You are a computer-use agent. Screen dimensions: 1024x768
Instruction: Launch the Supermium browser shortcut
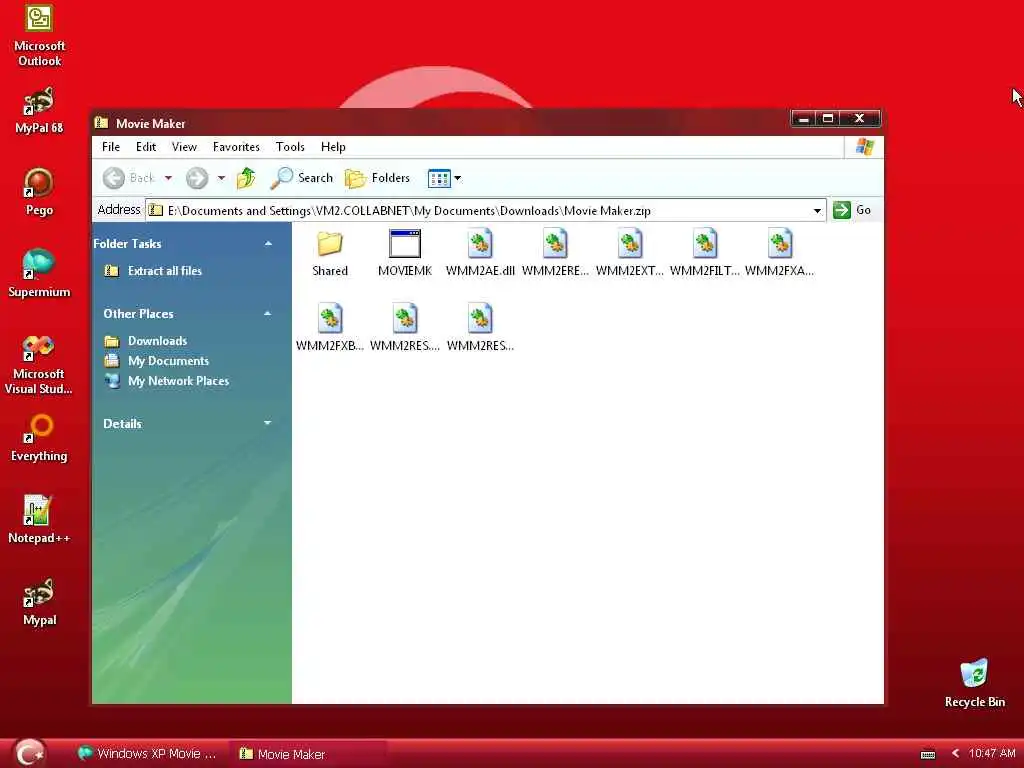pos(39,274)
